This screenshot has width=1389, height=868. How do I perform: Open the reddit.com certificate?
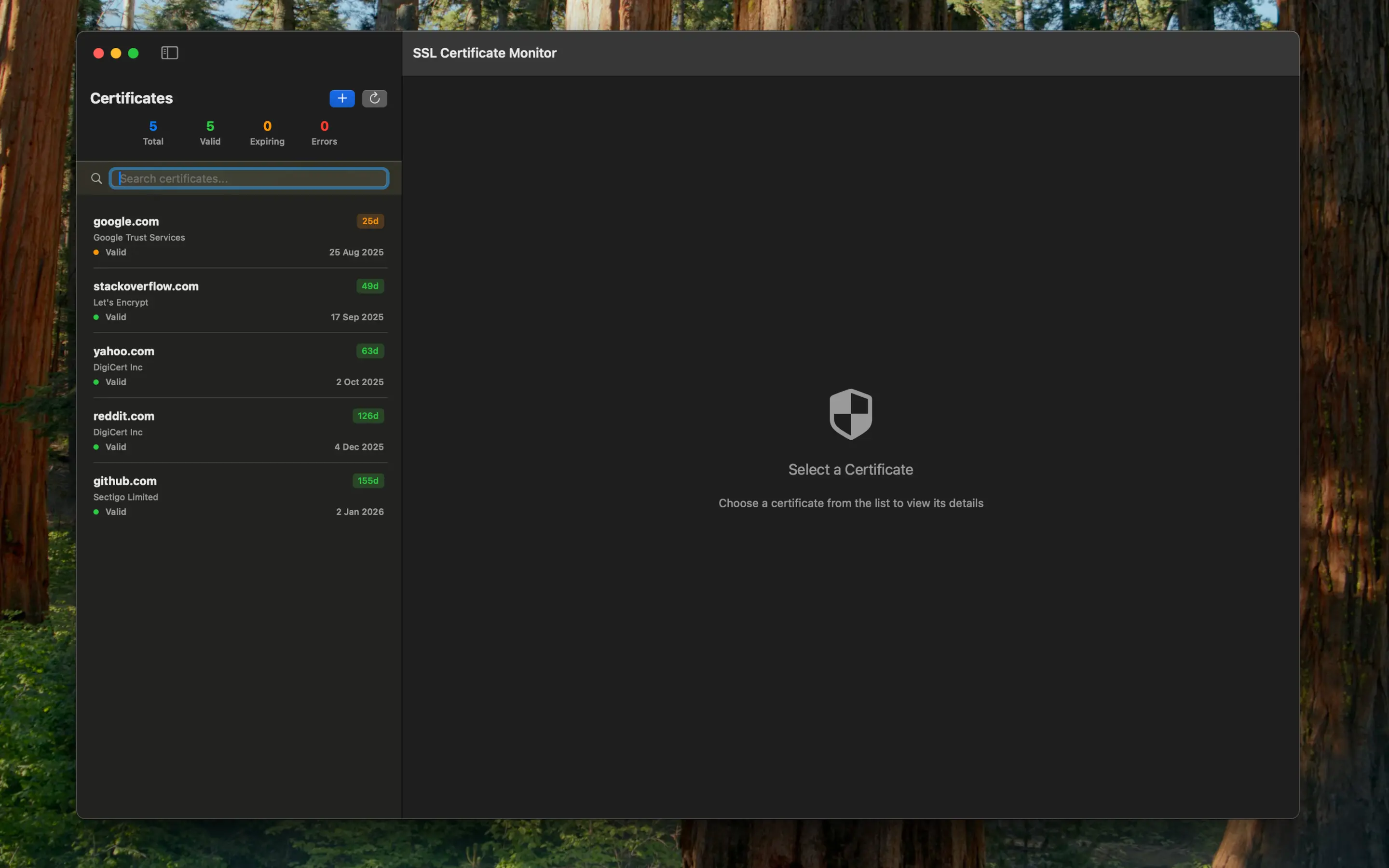(x=239, y=431)
